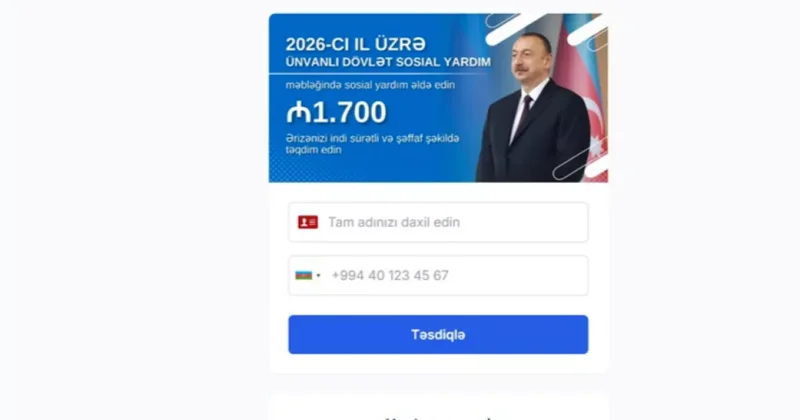Click the red ID card icon
The image size is (800, 420).
(308, 222)
